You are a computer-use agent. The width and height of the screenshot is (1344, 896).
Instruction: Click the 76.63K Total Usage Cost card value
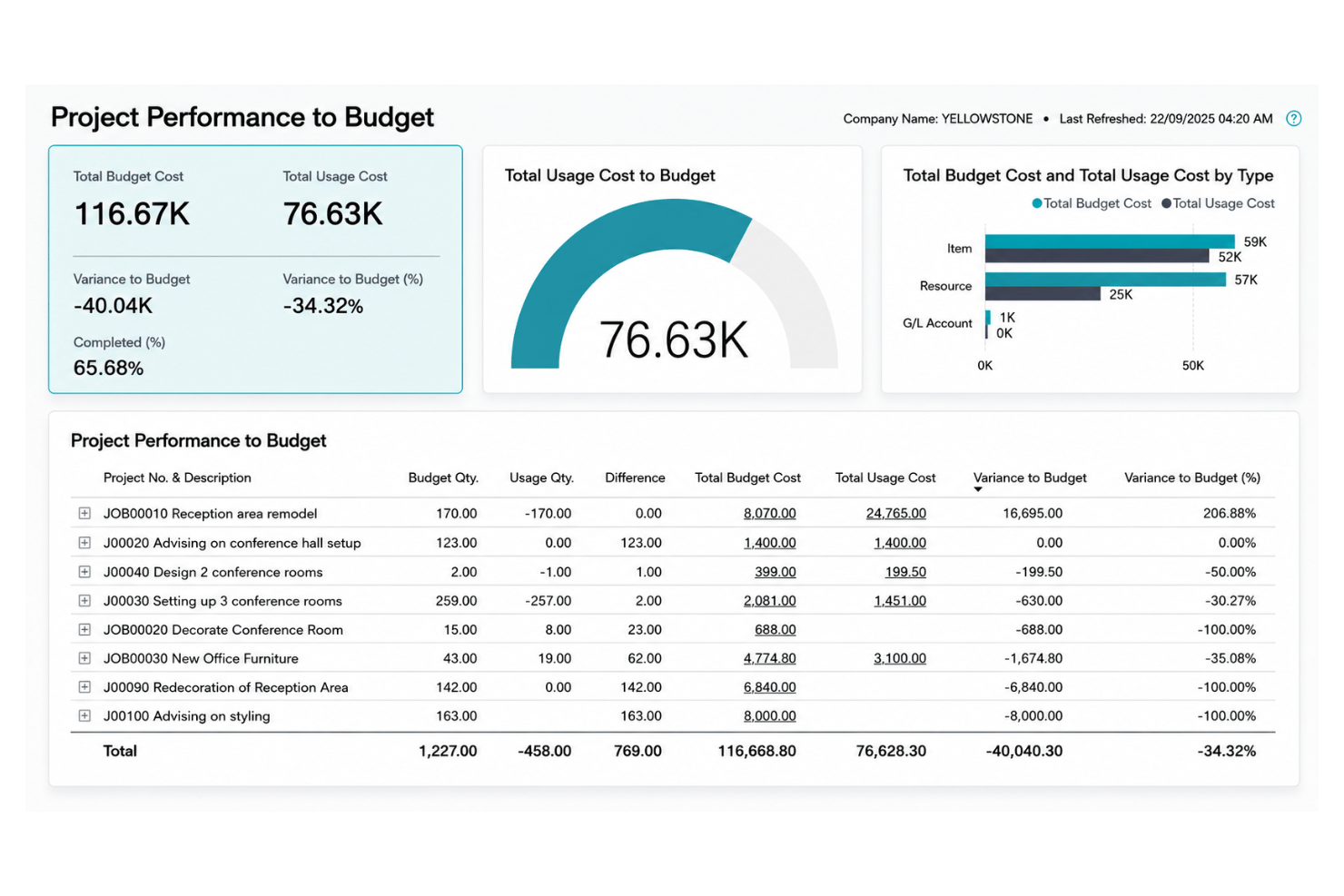point(333,214)
